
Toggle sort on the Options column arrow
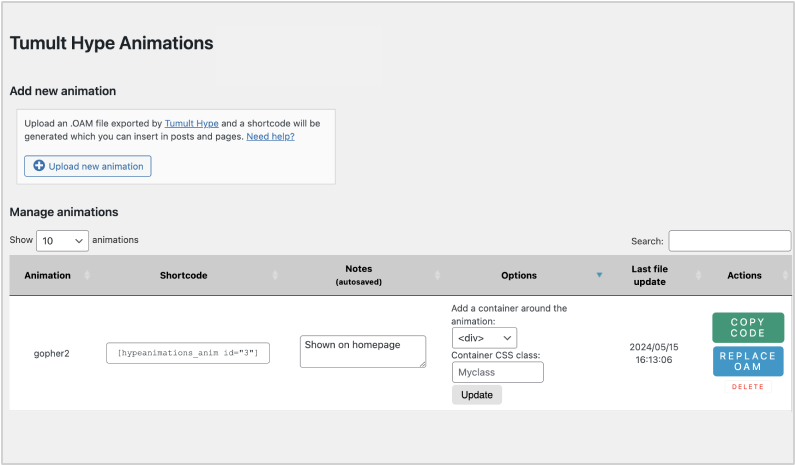tap(599, 275)
